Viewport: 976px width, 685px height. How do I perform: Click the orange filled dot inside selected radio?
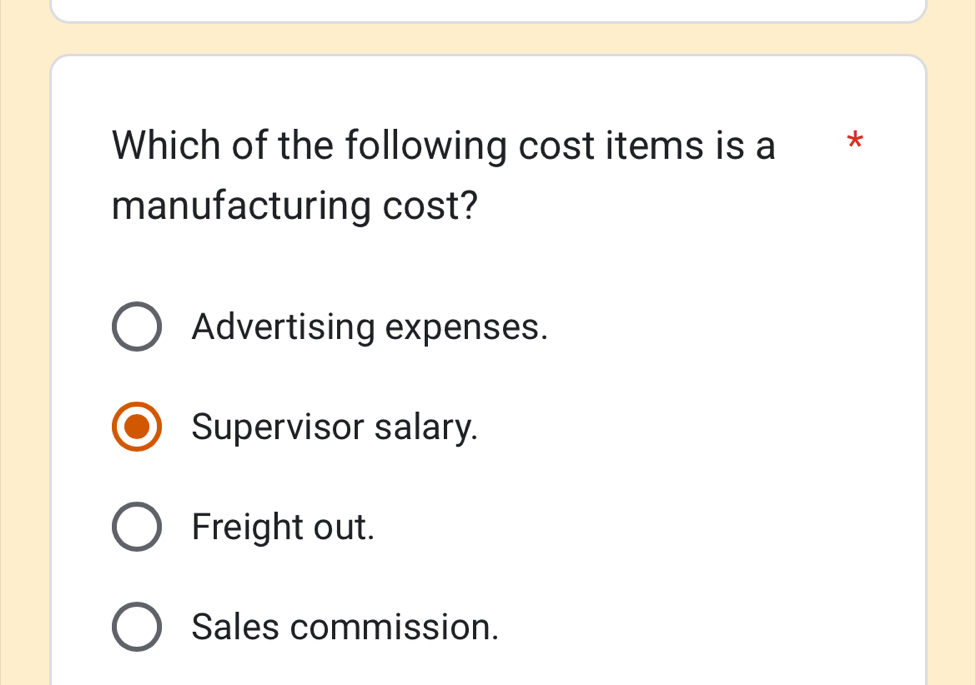pos(136,427)
